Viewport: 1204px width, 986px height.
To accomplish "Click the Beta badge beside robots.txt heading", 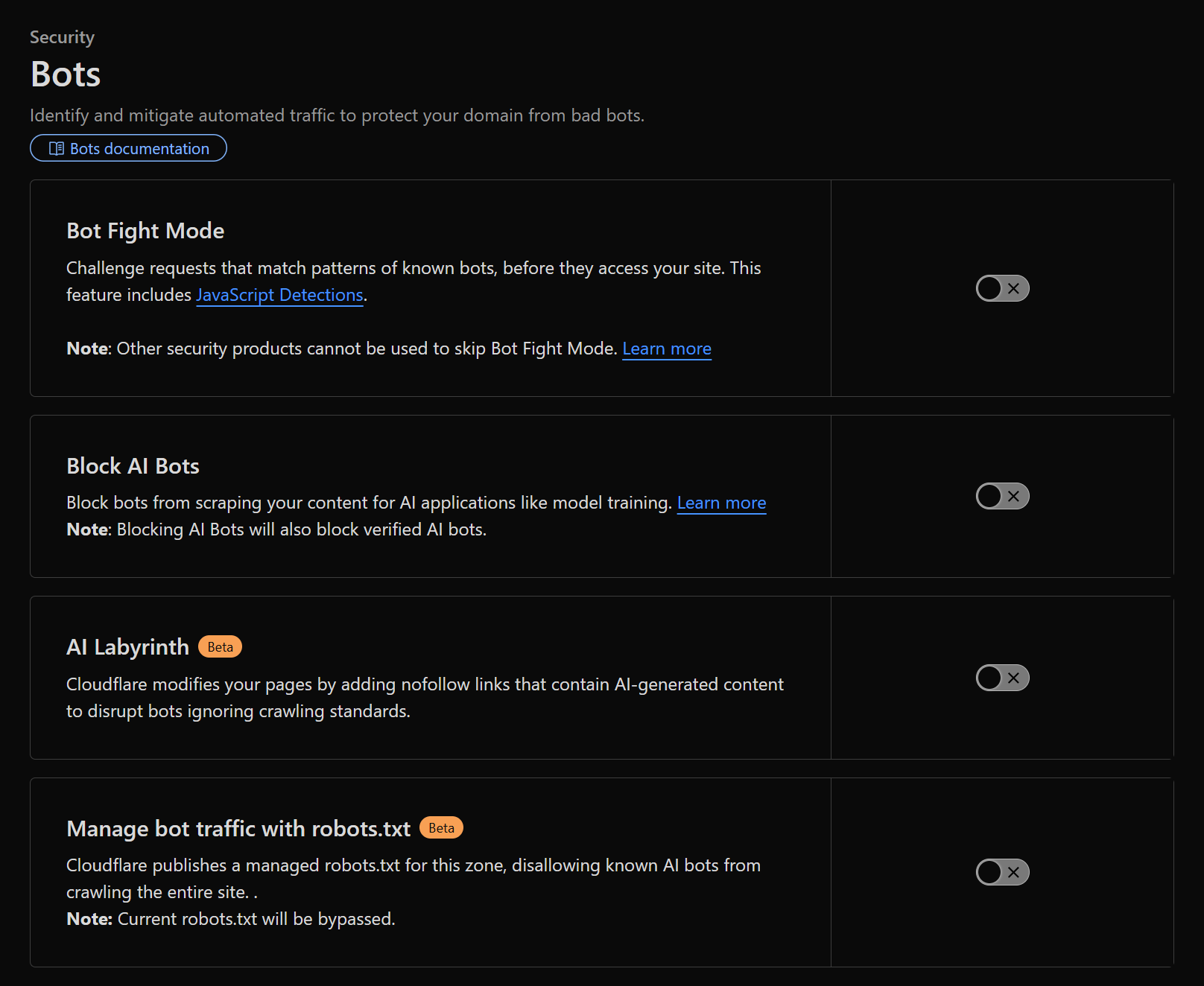I will point(441,827).
